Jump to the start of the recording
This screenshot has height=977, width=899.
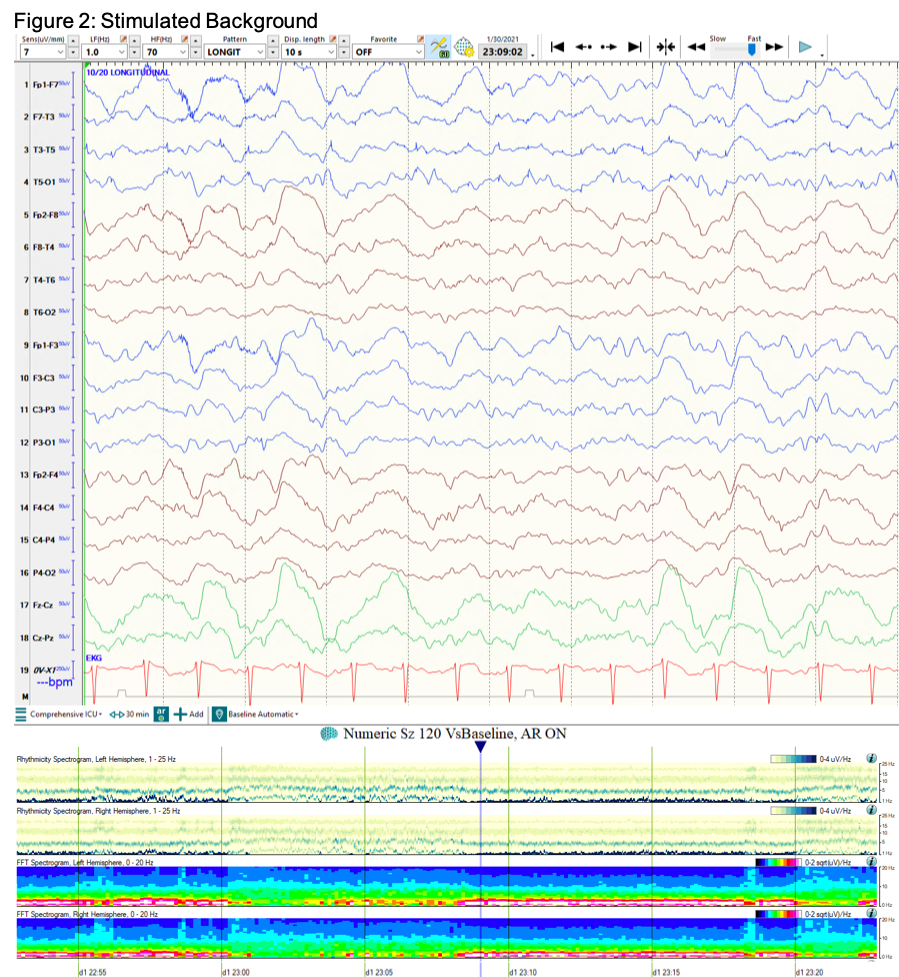(x=558, y=47)
